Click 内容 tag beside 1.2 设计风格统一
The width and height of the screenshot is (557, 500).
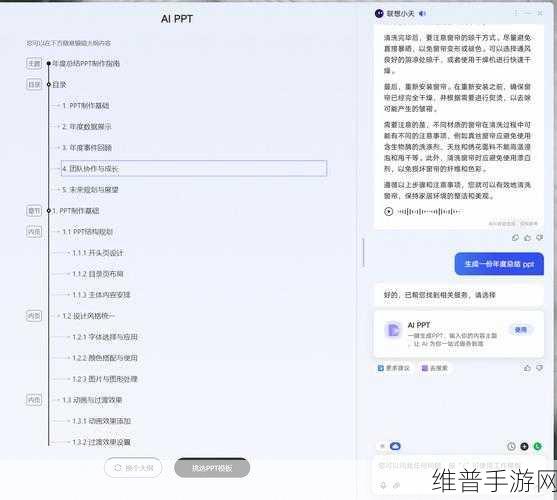click(x=34, y=316)
